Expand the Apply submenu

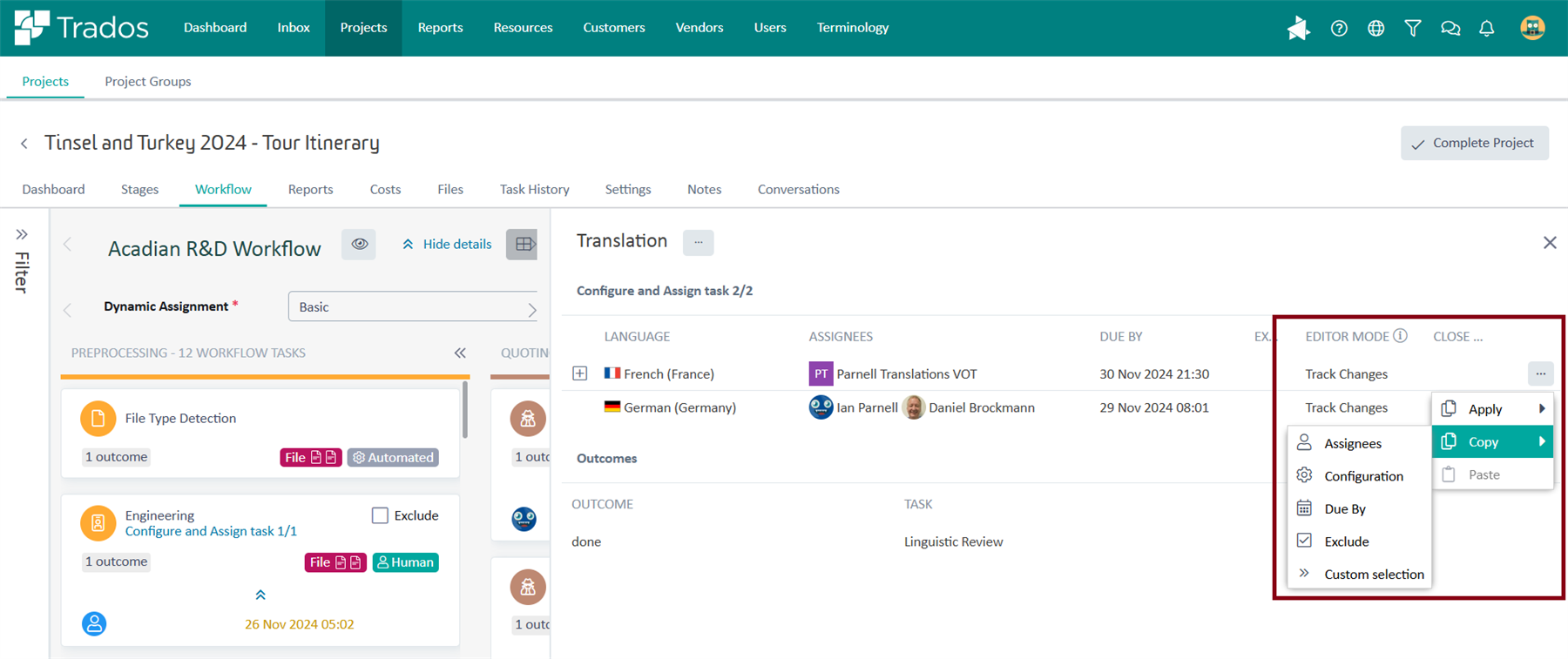(x=1492, y=409)
